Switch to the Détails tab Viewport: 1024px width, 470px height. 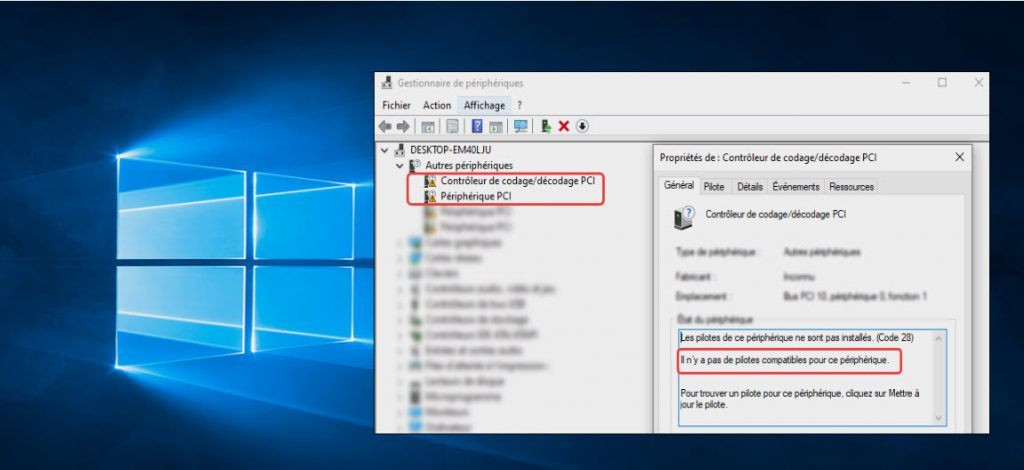[x=750, y=187]
